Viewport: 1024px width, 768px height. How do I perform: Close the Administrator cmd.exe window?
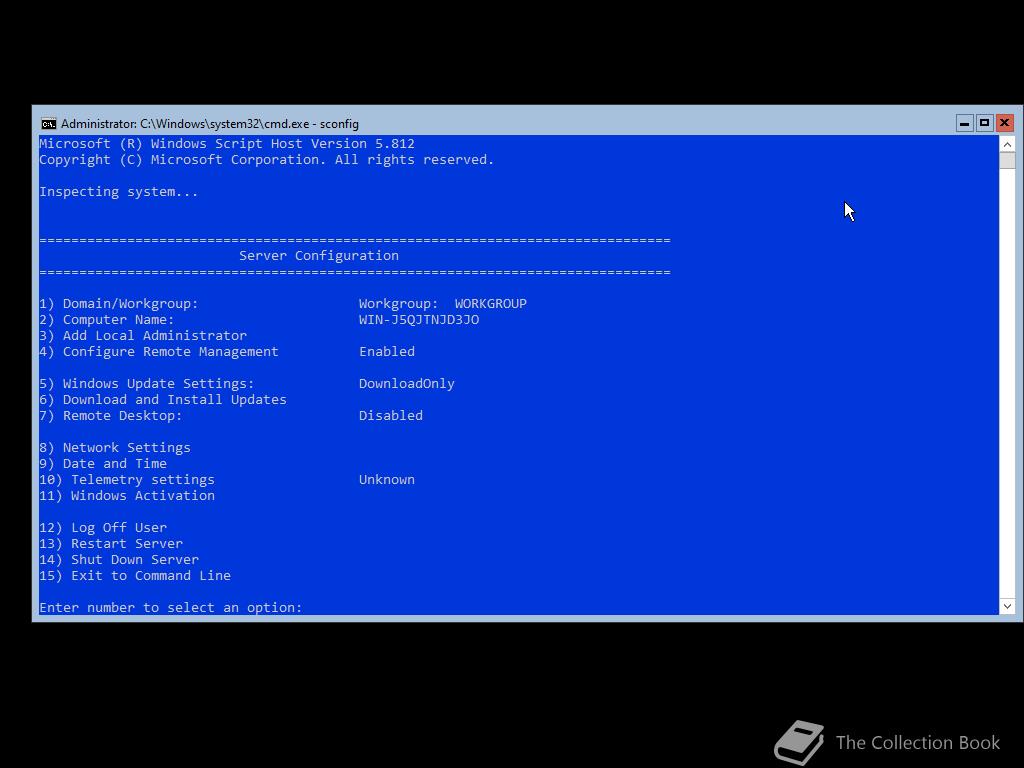1004,123
